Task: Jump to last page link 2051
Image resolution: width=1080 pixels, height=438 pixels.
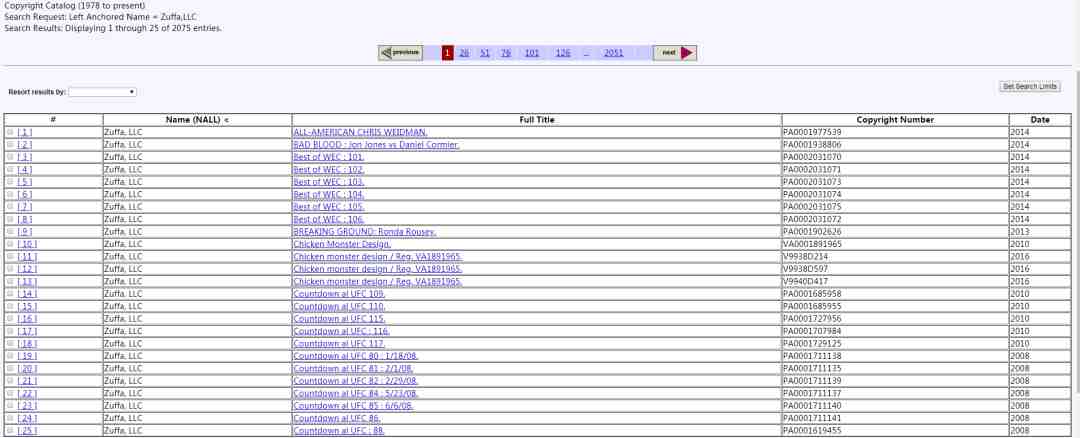Action: point(613,53)
